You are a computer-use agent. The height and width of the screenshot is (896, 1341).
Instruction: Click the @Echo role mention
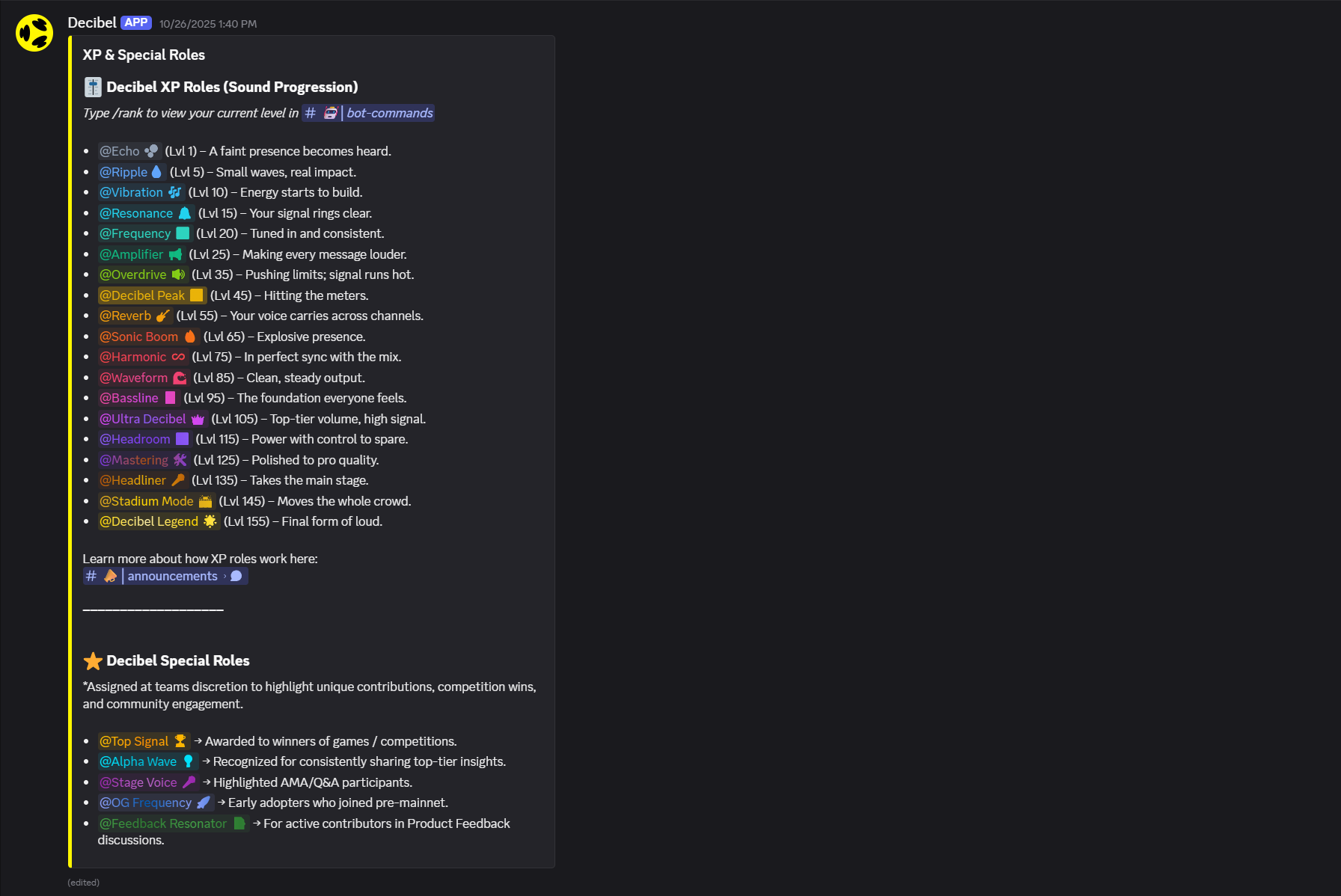[120, 151]
